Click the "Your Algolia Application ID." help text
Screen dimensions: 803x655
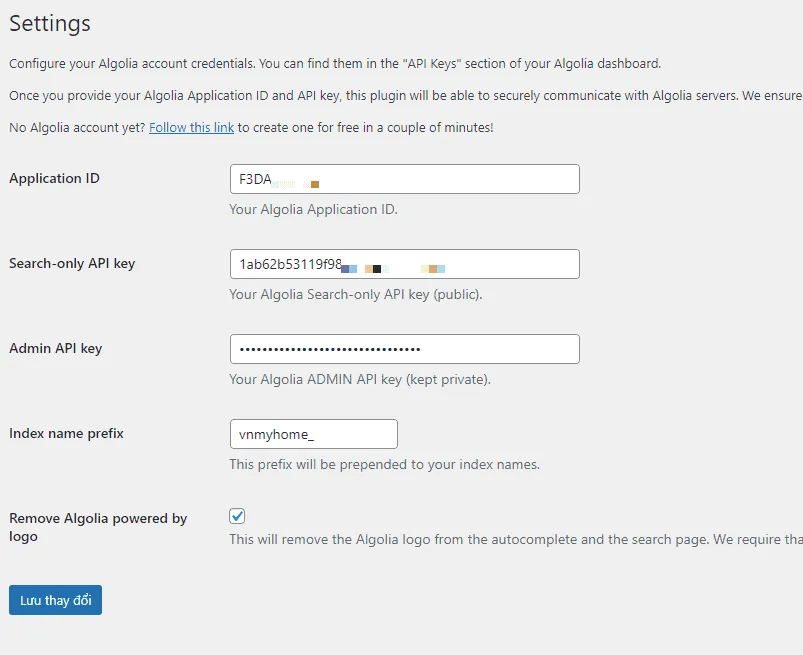tap(313, 210)
